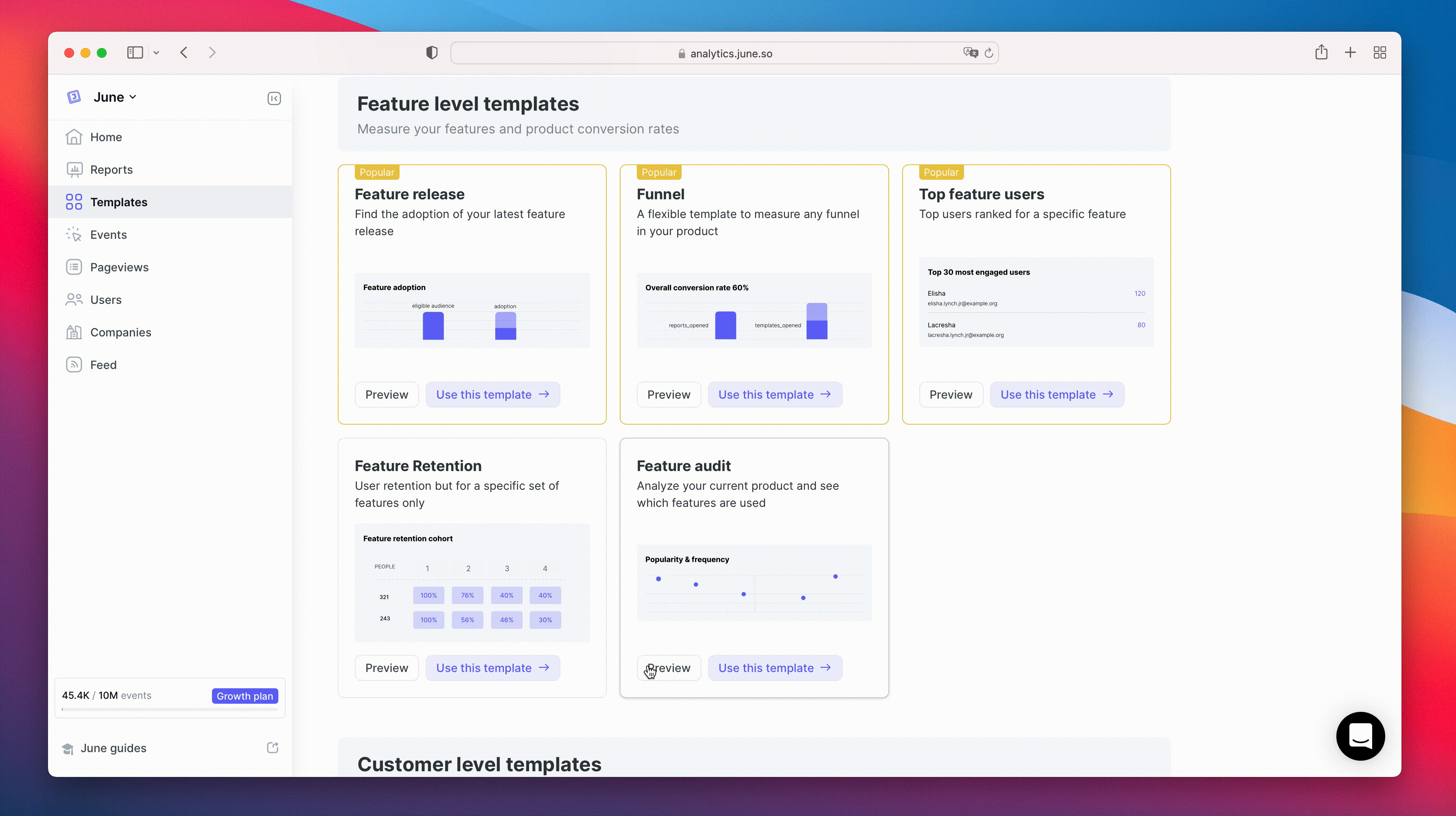1456x816 pixels.
Task: Collapse the sidebar with the collapse icon
Action: pyautogui.click(x=274, y=98)
